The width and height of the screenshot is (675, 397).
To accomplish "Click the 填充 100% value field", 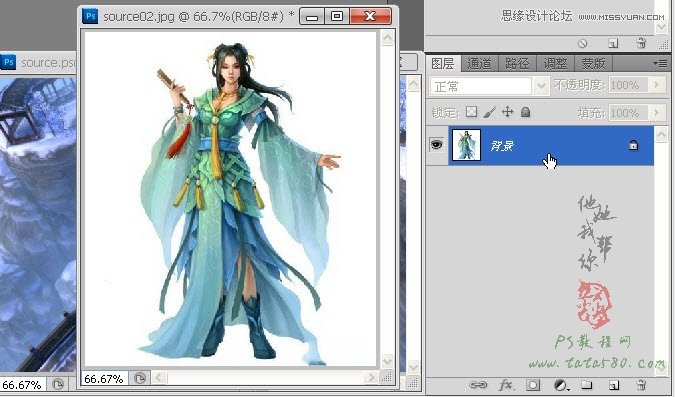I will [629, 113].
